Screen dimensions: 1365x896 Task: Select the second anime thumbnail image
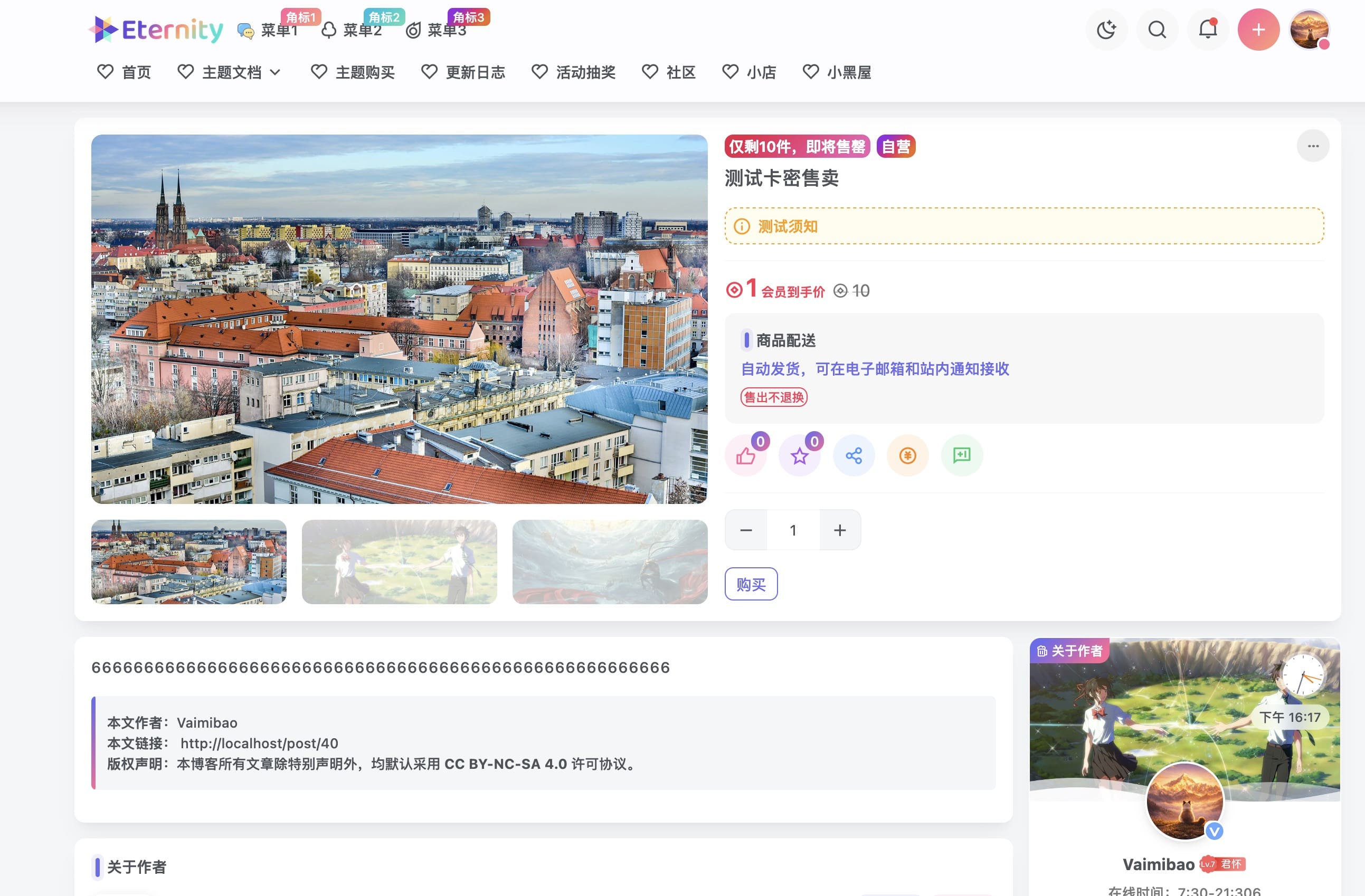click(x=399, y=562)
